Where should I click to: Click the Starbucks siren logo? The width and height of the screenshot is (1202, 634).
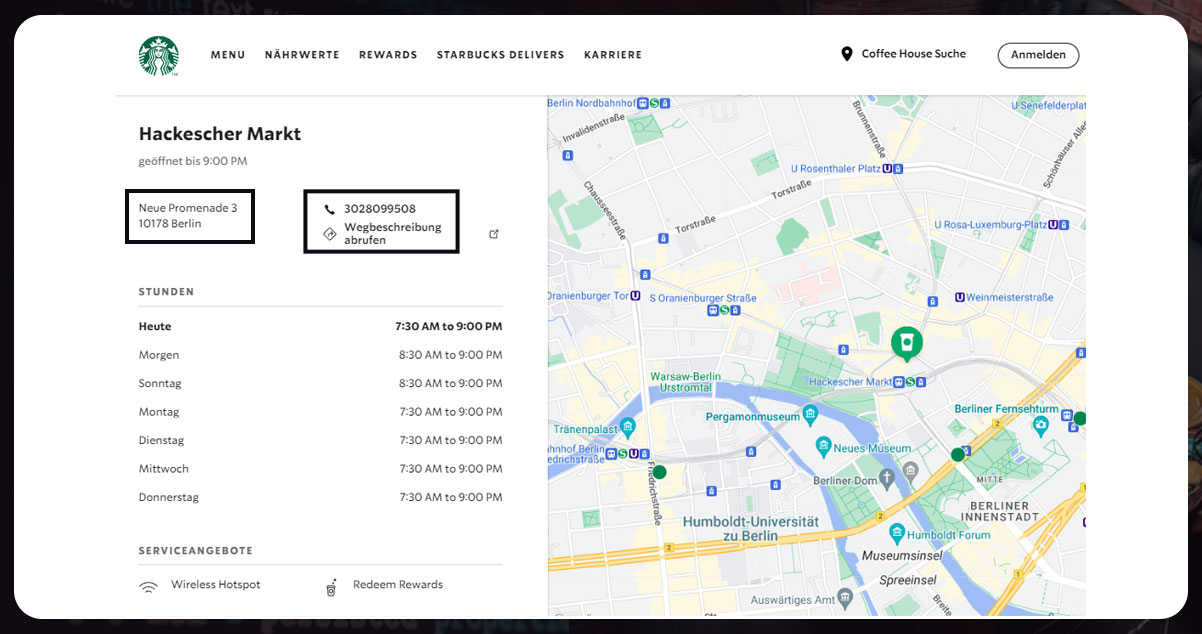pyautogui.click(x=158, y=56)
